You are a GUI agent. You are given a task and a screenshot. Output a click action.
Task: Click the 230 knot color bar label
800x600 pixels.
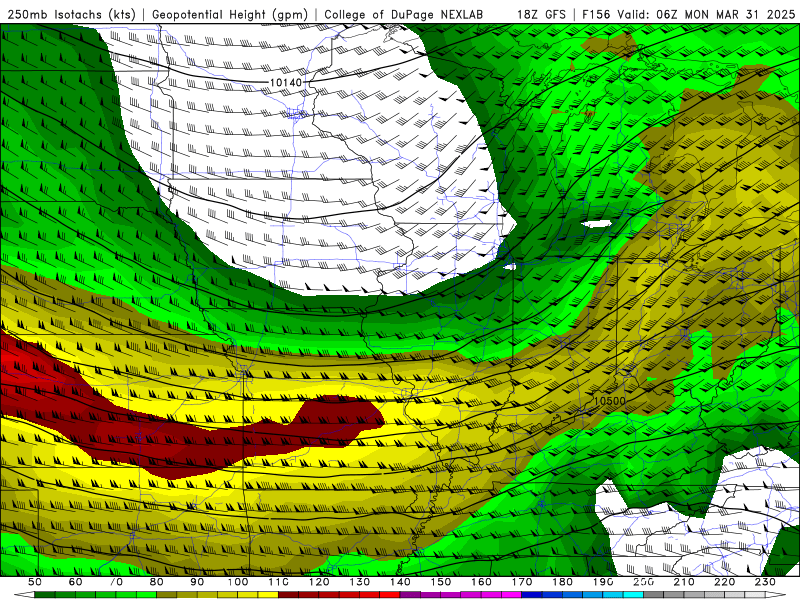pos(765,582)
